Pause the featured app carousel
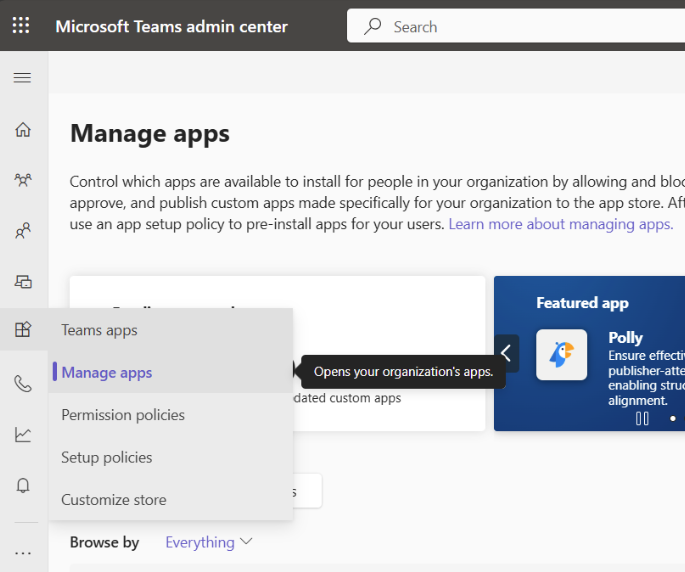 click(x=642, y=419)
